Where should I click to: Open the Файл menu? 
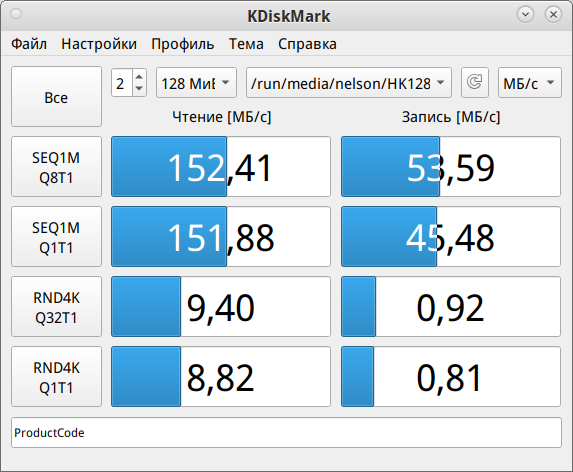pyautogui.click(x=29, y=44)
